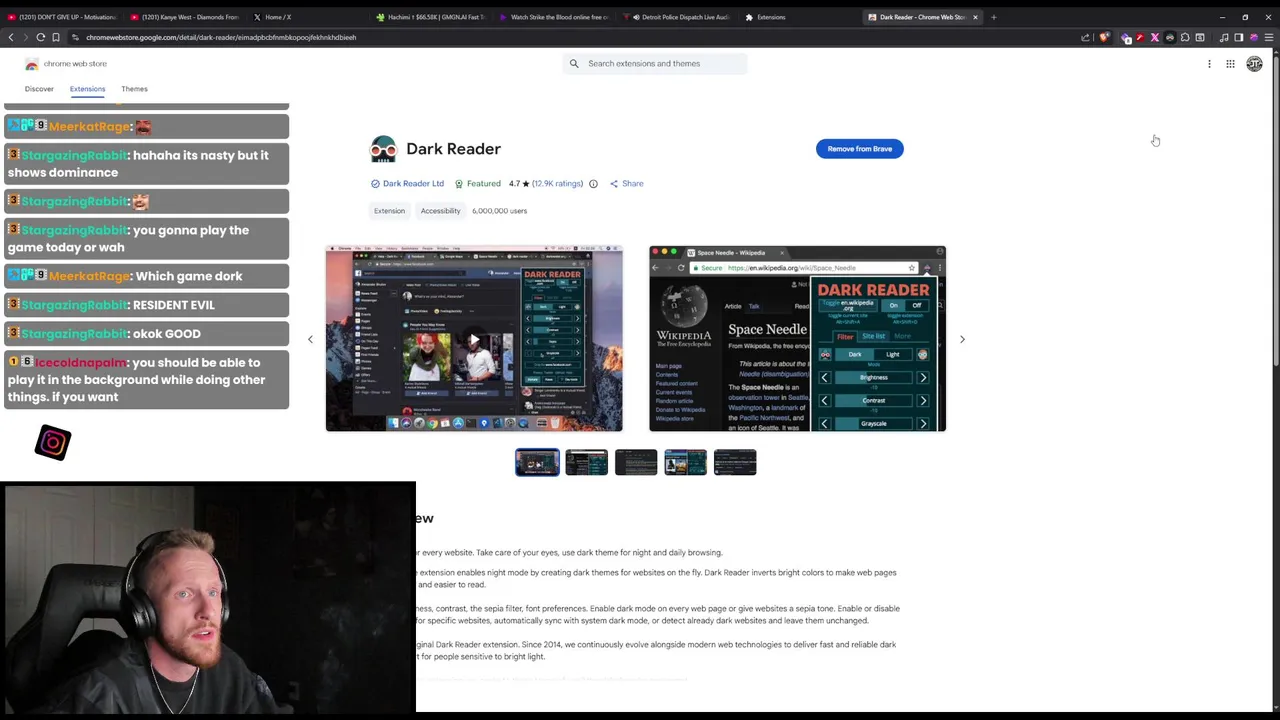Click the Dark Reader extension logo

383,149
